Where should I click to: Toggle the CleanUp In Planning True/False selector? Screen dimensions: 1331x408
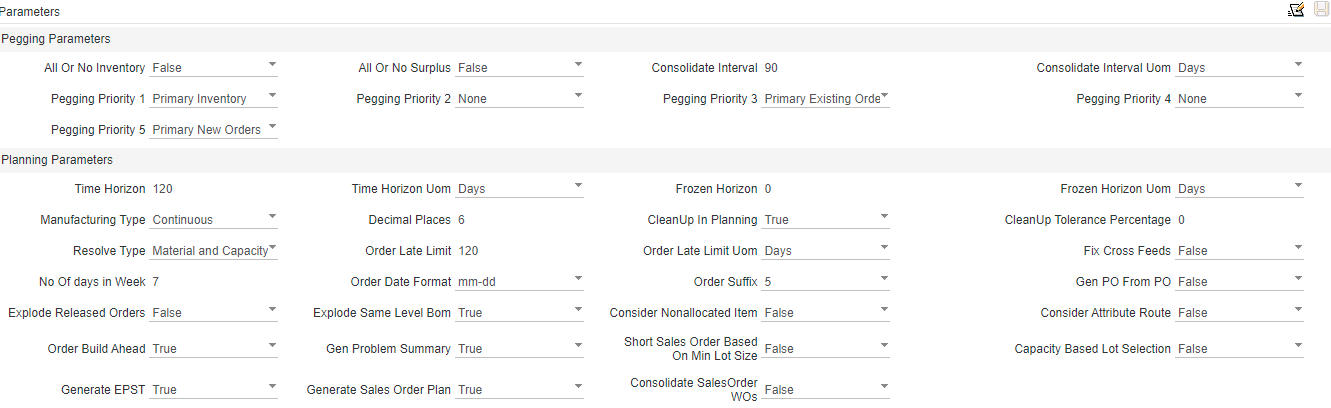826,220
